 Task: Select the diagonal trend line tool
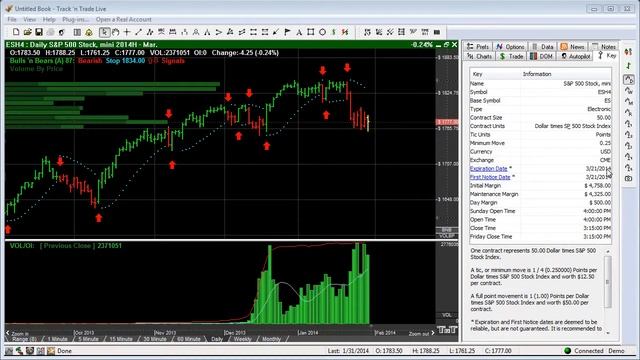pyautogui.click(x=138, y=32)
